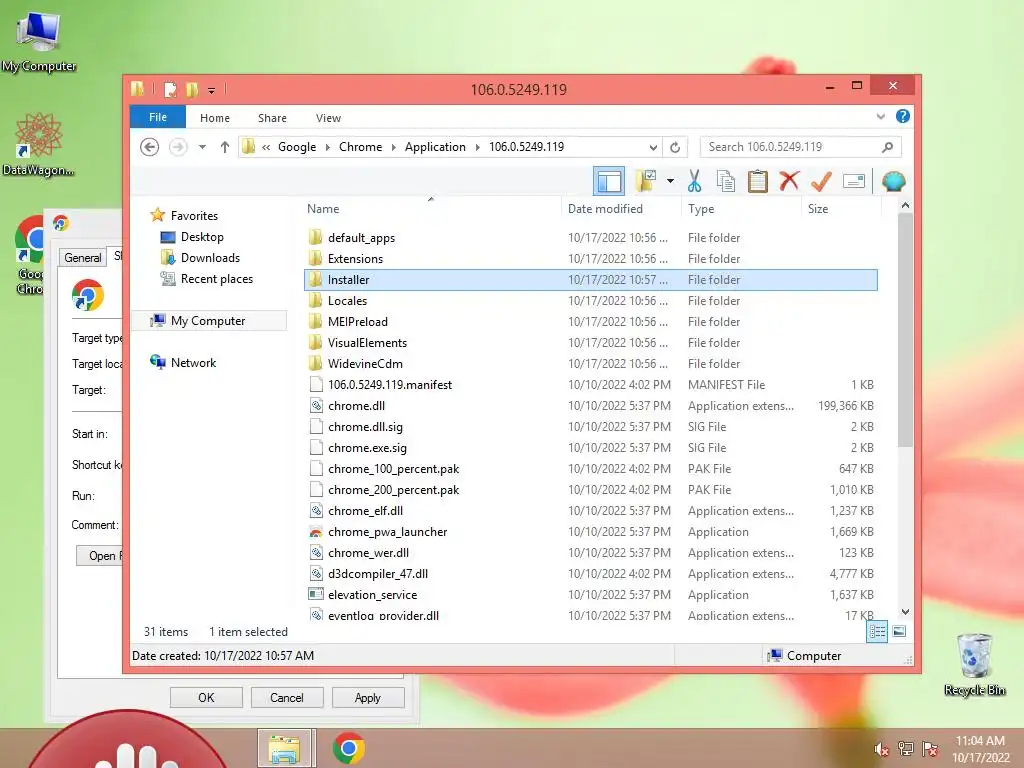Open the Home ribbon tab

pyautogui.click(x=215, y=118)
